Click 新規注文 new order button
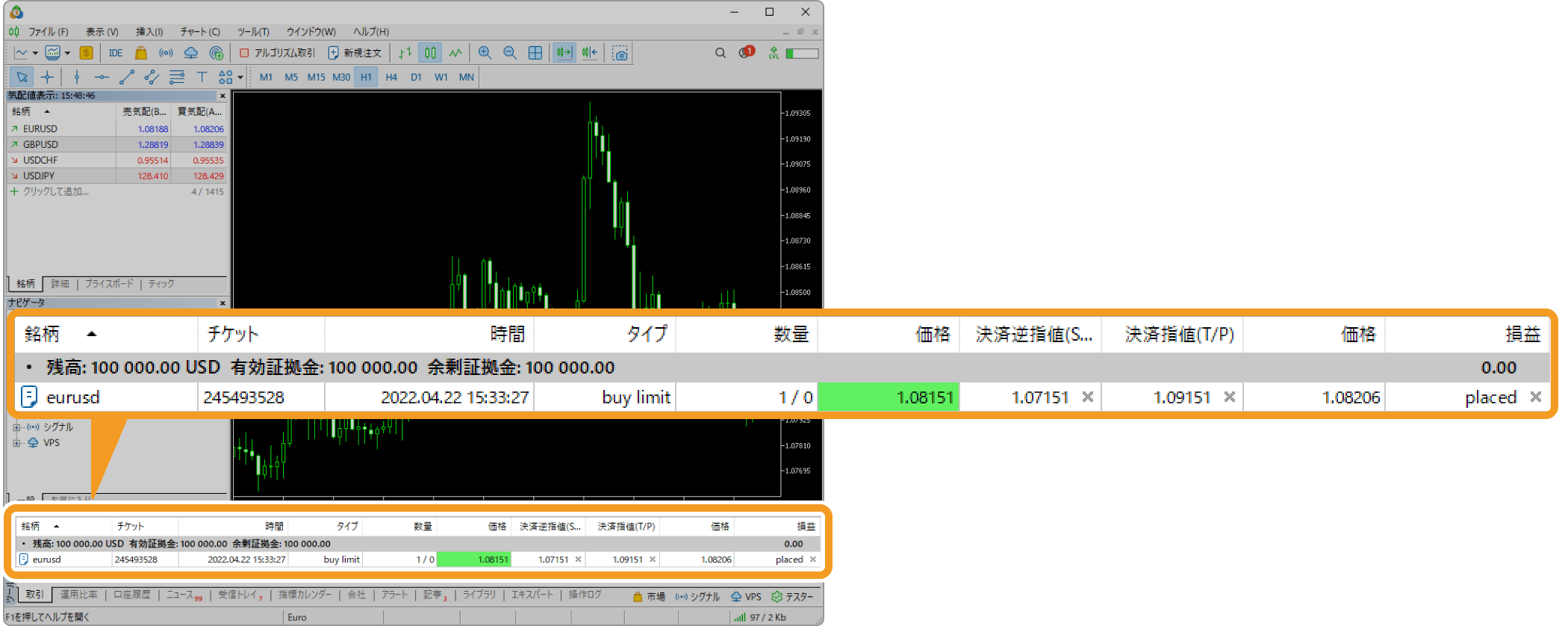The width and height of the screenshot is (1568, 626). click(x=355, y=53)
